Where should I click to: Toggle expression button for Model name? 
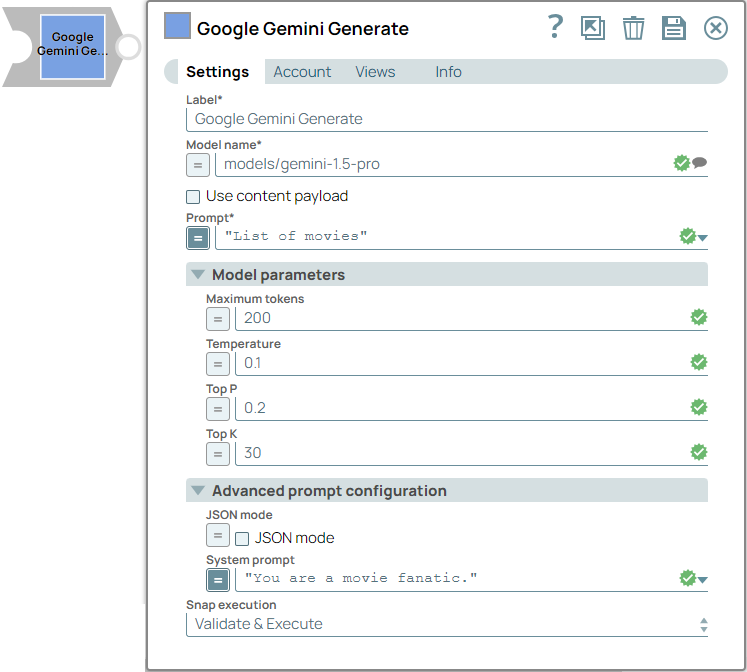[x=198, y=165]
